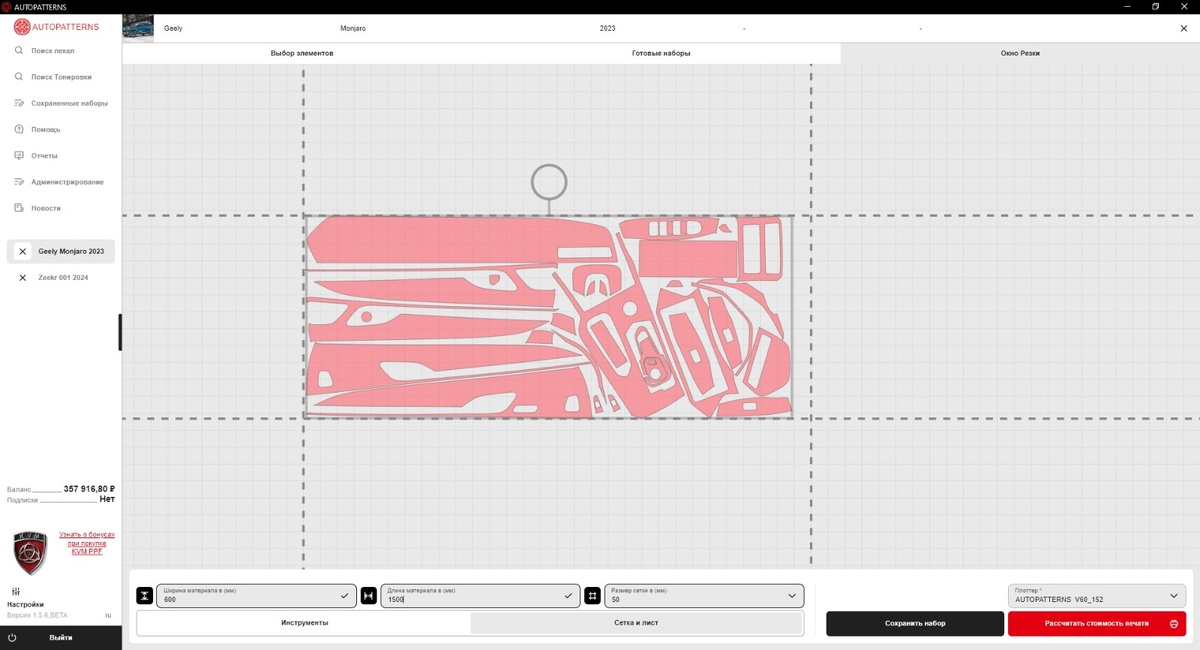Close the Geely Monjaro 2023 project
The image size is (1200, 650).
[23, 252]
